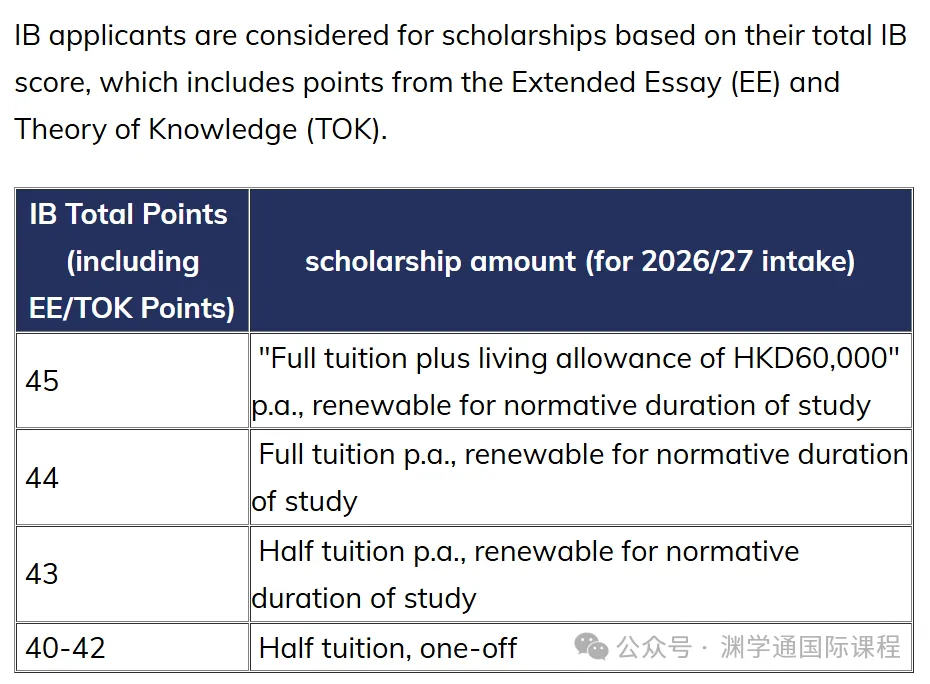Click the cell with score 43
The width and height of the screenshot is (930, 684).
pos(132,574)
